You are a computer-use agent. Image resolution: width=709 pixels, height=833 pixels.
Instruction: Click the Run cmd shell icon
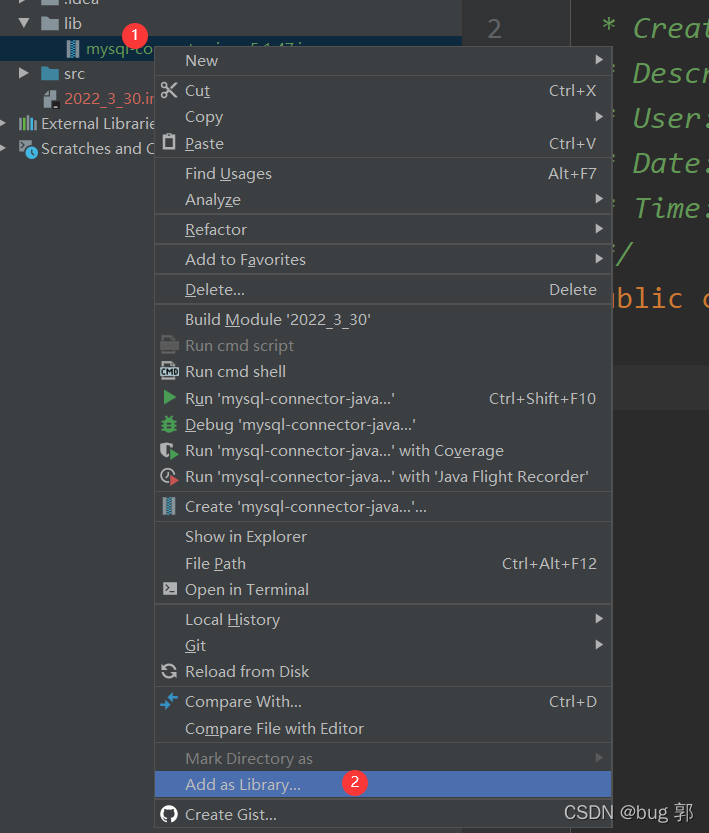click(x=169, y=371)
